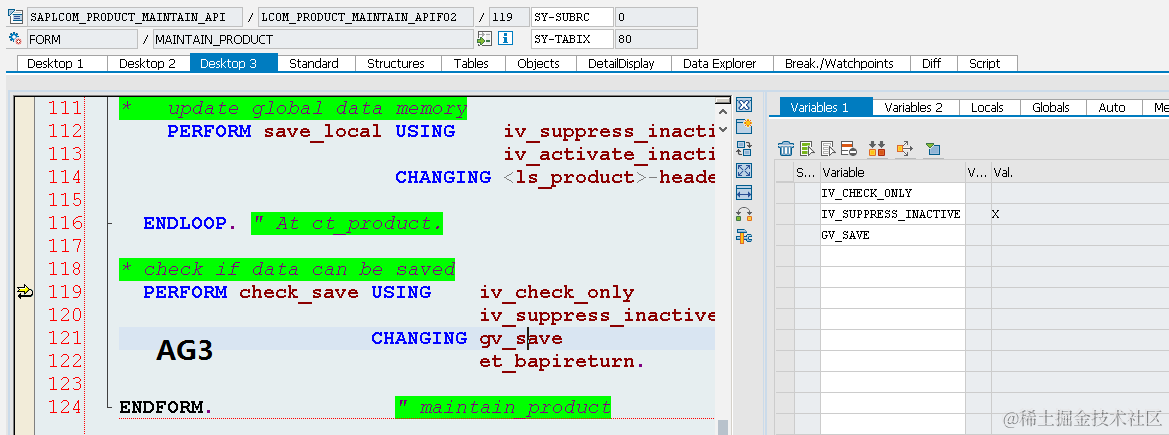
Task: Switch to the Locals tab
Action: click(987, 107)
